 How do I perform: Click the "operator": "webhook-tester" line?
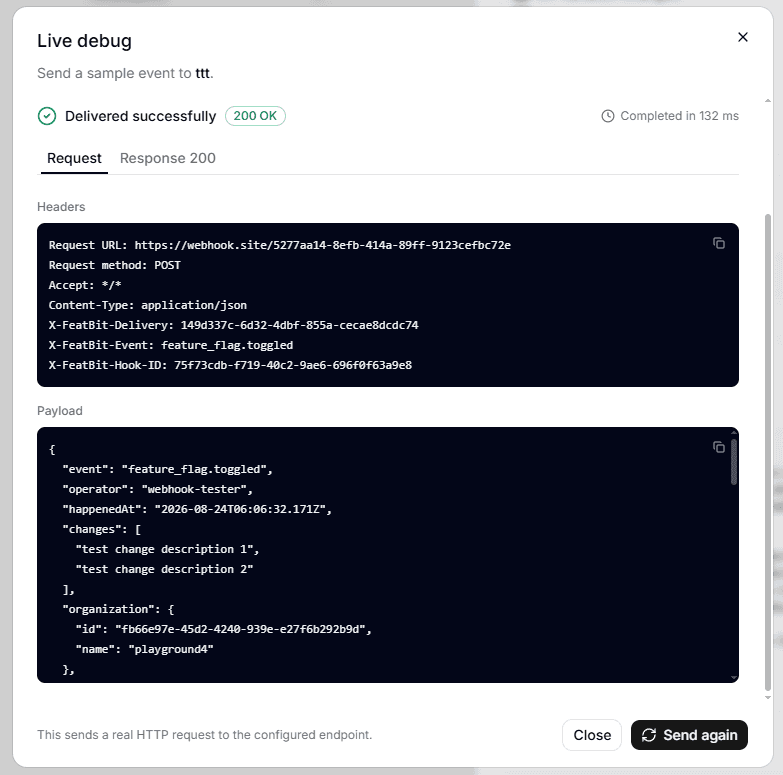[157, 489]
